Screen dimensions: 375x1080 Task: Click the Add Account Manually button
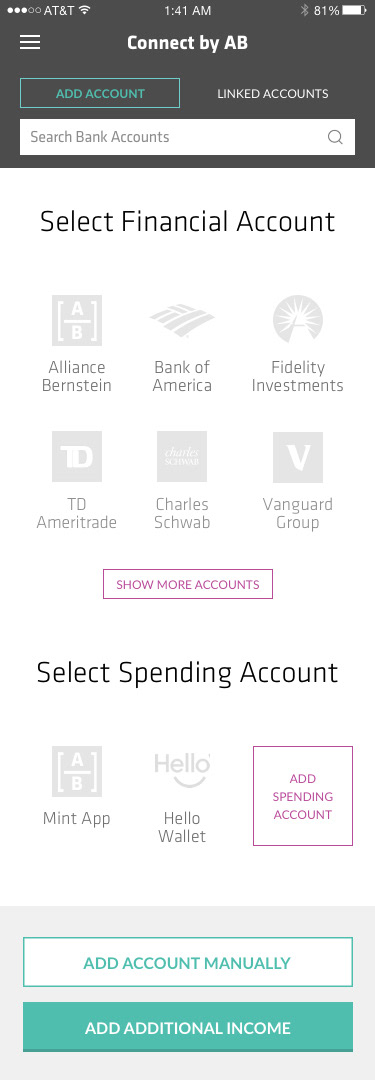188,962
